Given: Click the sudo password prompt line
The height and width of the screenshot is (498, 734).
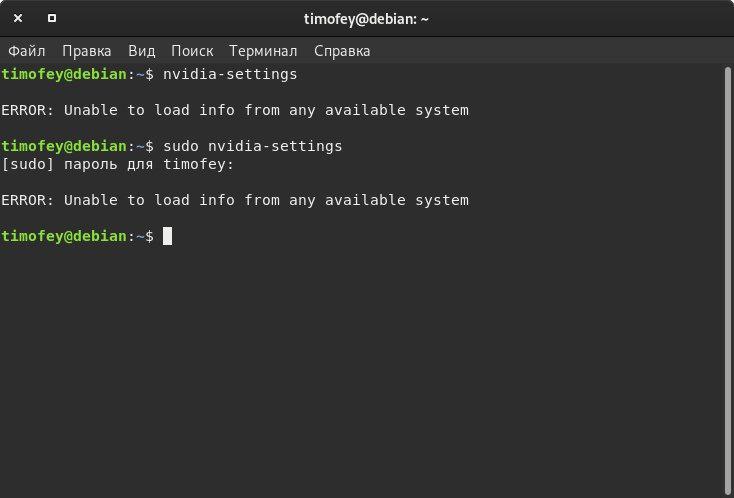Looking at the screenshot, I should click(x=118, y=164).
